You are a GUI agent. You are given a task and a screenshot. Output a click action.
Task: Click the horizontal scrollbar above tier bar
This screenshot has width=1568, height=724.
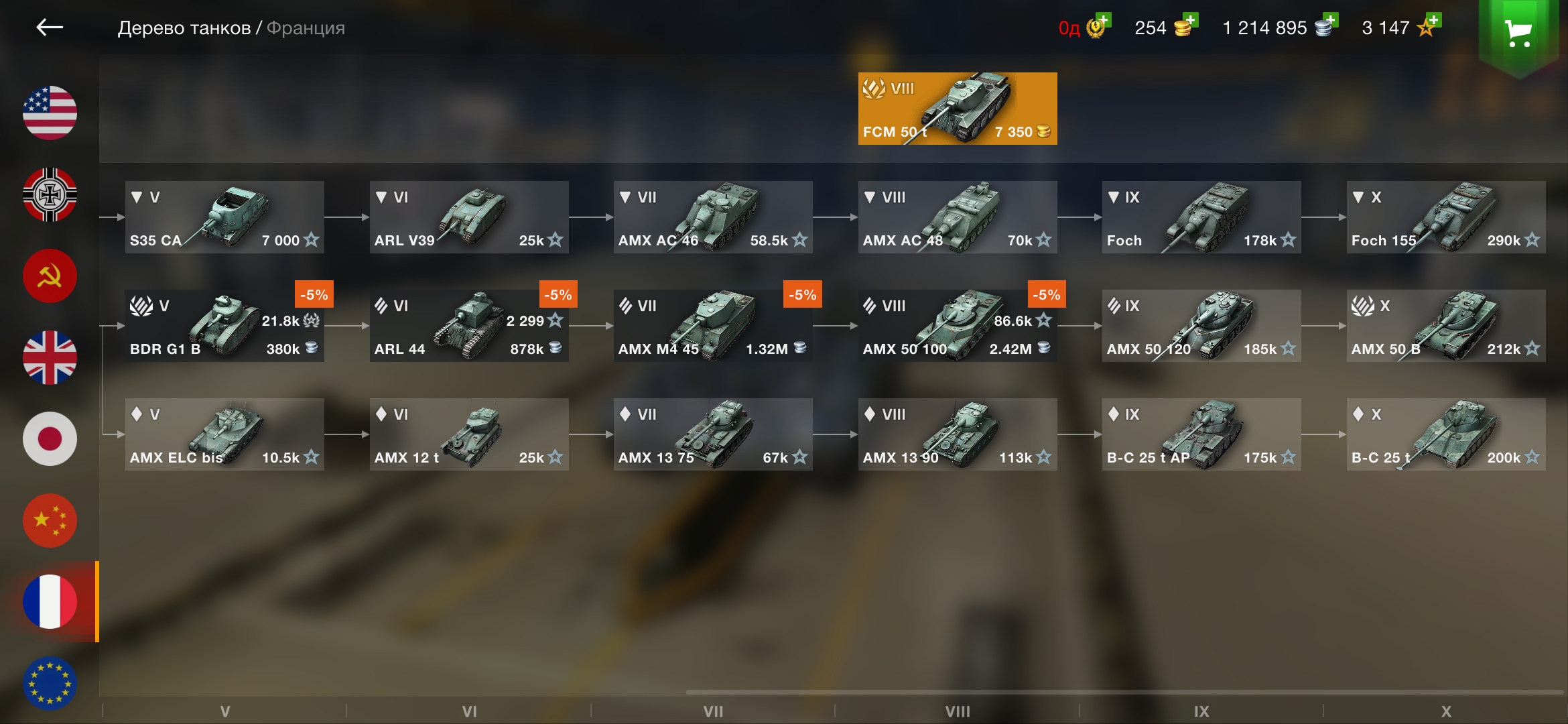pos(1124,692)
